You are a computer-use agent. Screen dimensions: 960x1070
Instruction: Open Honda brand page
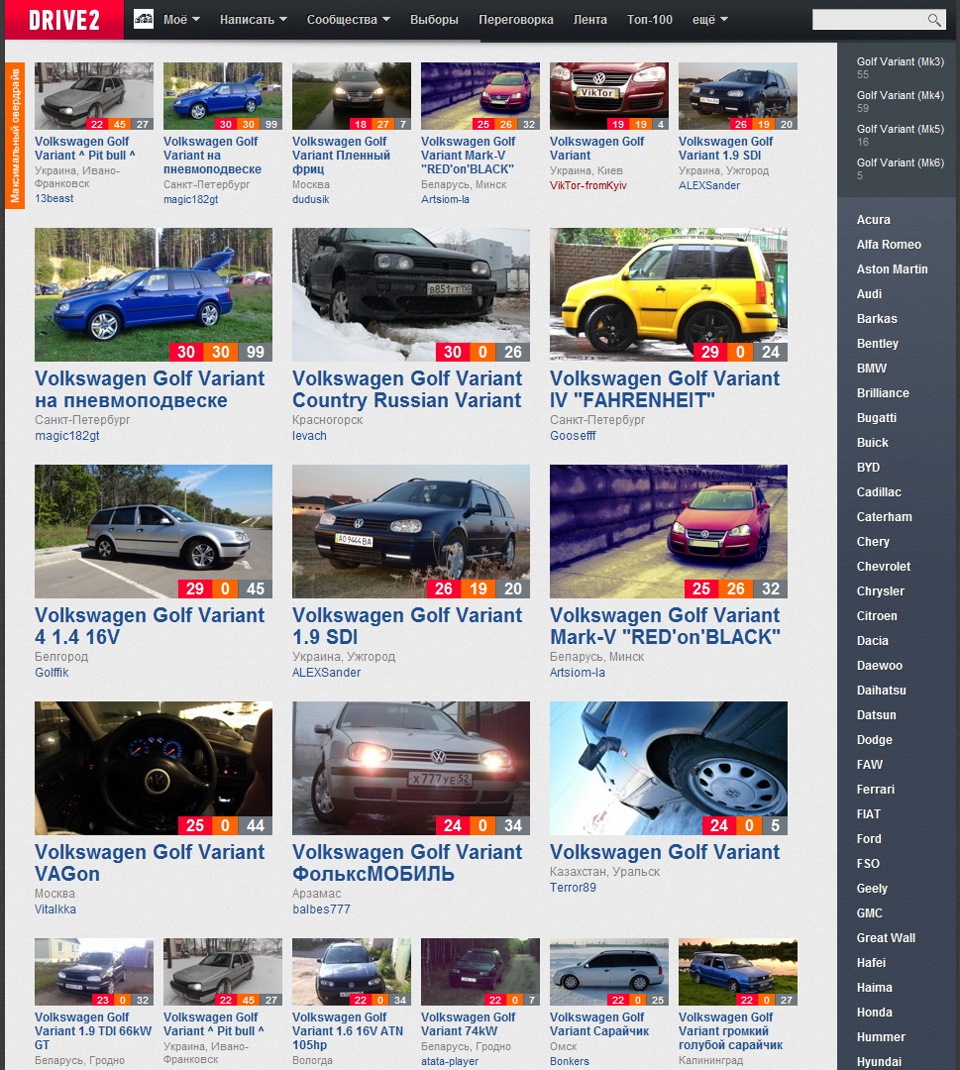[x=874, y=1012]
